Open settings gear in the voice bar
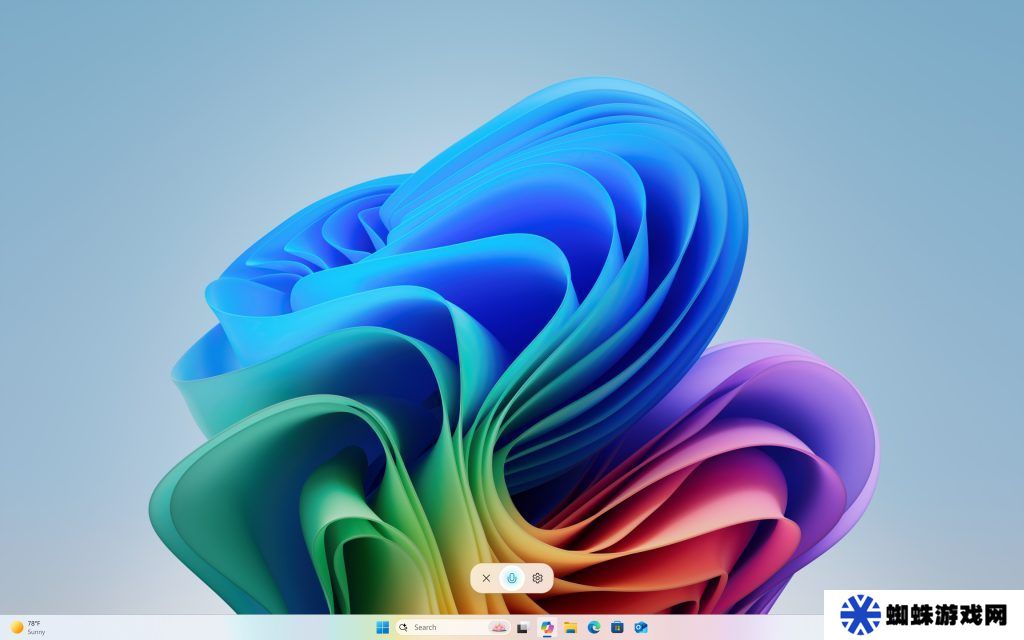This screenshot has height=640, width=1024. 537,578
